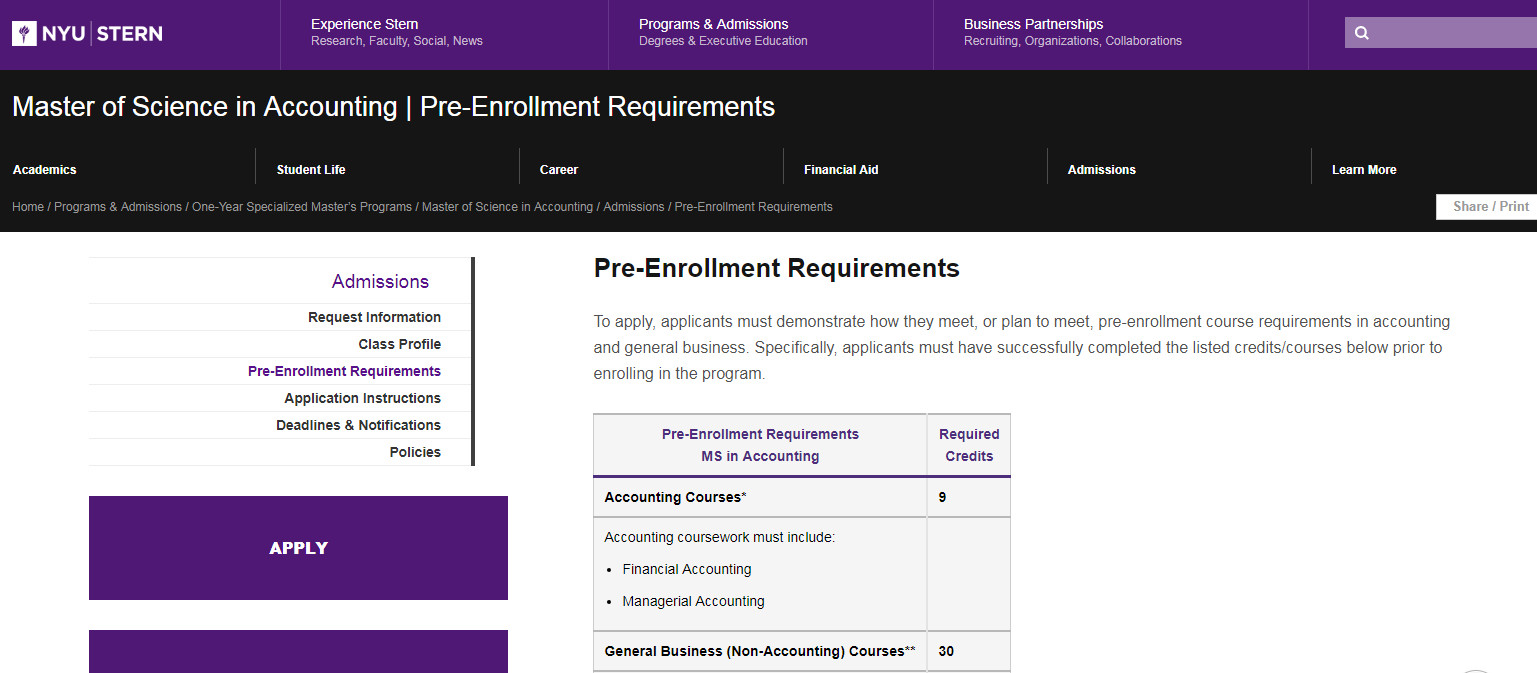Click the Managerial Accounting bullet
1537x673 pixels.
click(x=693, y=601)
